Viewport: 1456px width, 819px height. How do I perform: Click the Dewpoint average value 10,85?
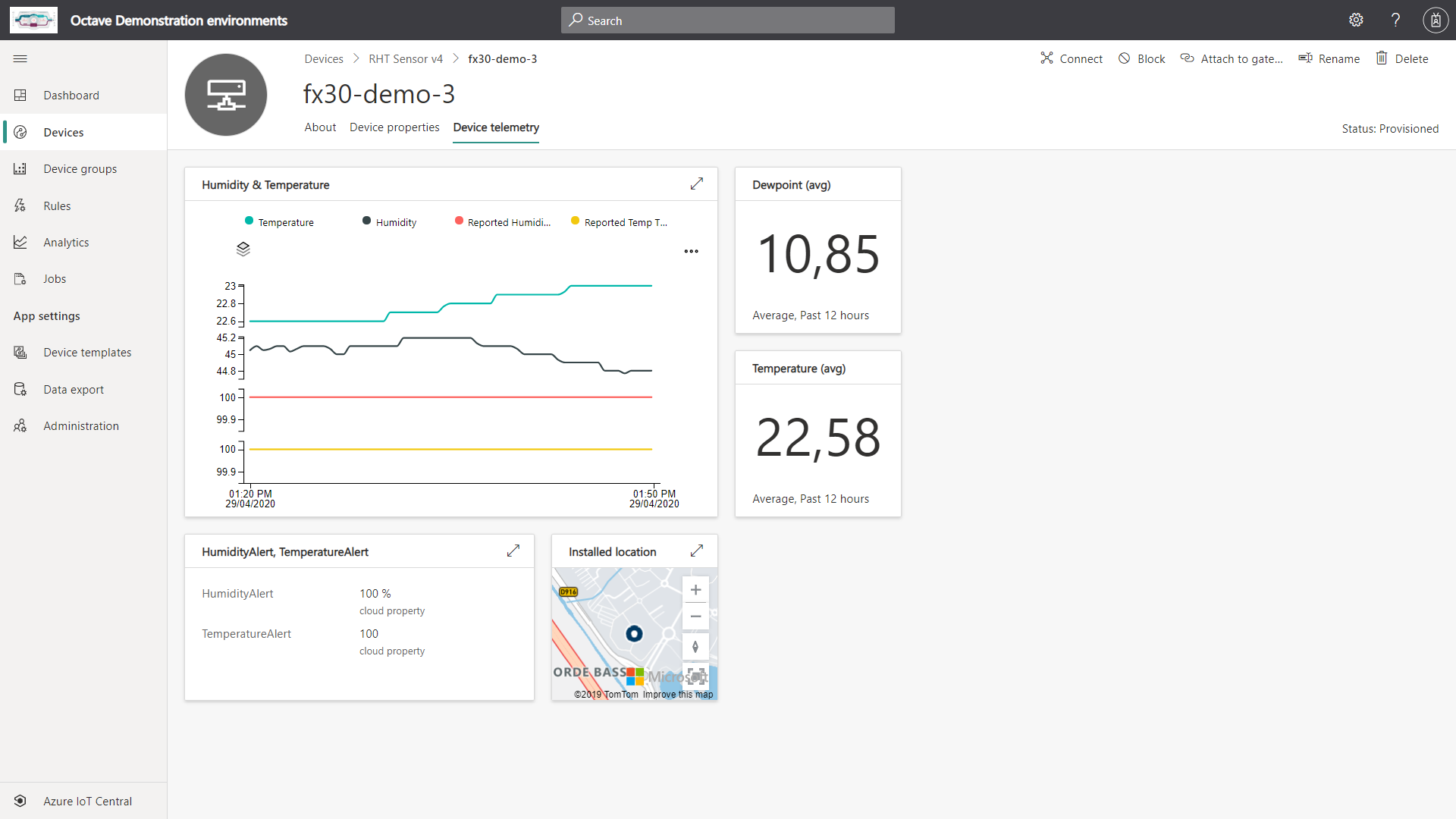tap(818, 254)
